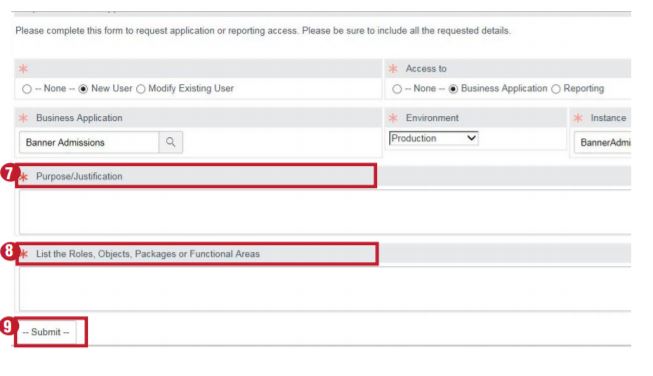Click the 'Environment' field label

[x=432, y=118]
